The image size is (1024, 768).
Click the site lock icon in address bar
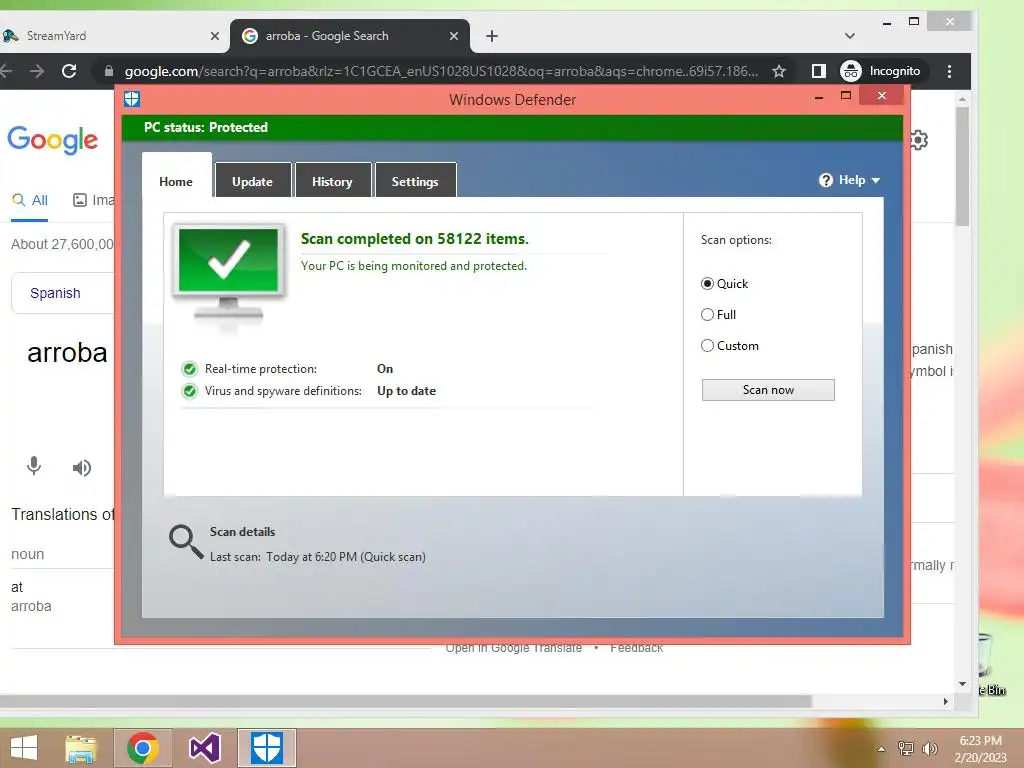(x=108, y=71)
